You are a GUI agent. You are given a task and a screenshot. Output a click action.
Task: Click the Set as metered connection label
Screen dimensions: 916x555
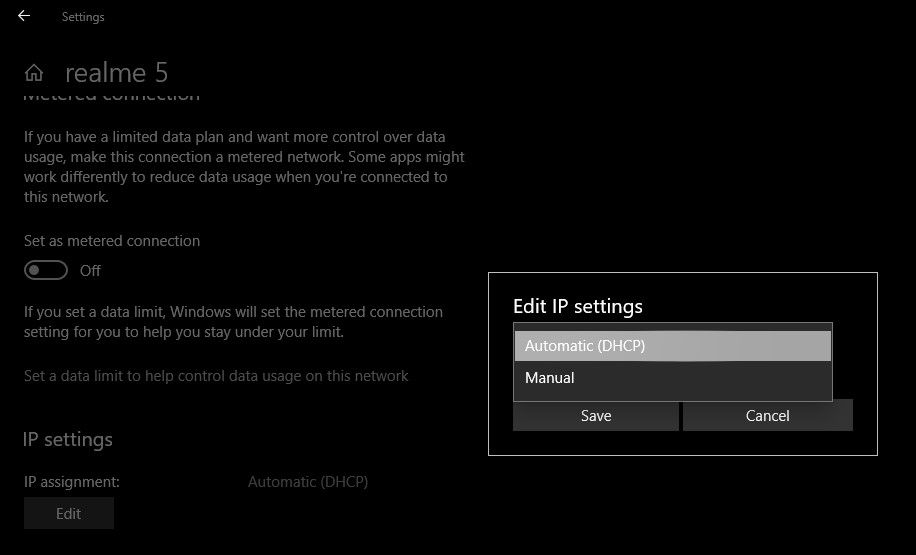point(112,241)
